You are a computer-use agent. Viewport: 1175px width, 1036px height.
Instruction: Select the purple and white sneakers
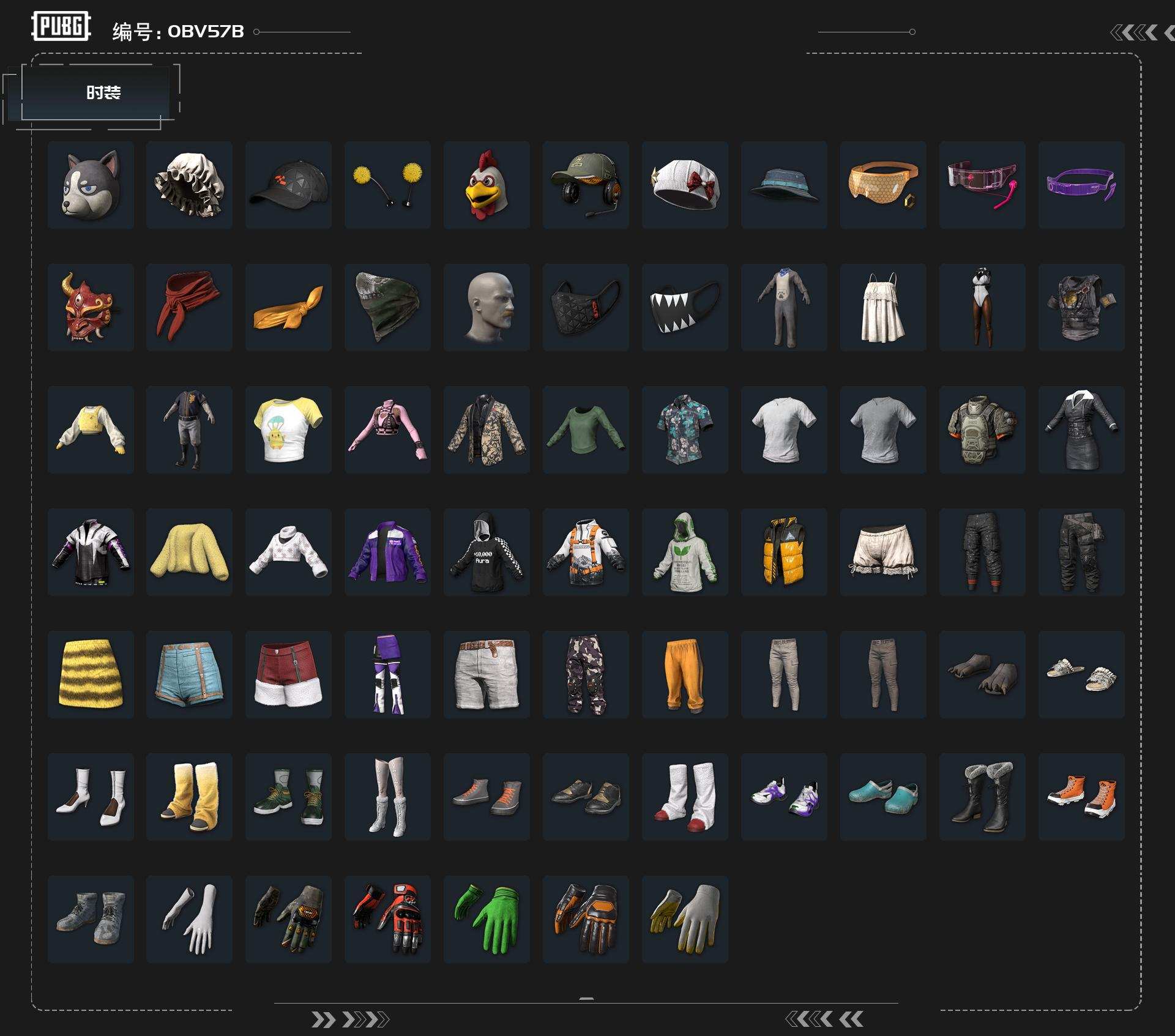(785, 797)
